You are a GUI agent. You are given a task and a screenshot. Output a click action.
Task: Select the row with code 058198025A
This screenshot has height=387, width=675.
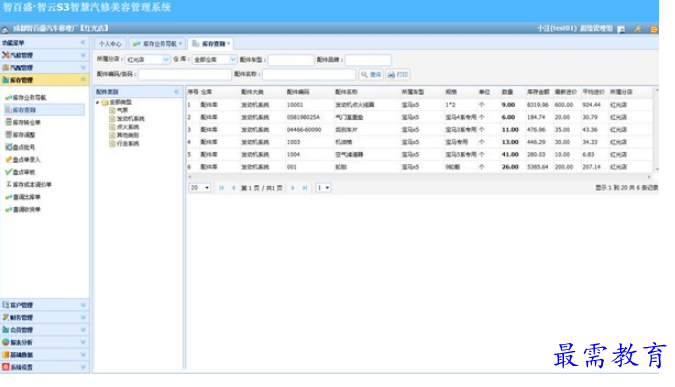tap(420, 118)
